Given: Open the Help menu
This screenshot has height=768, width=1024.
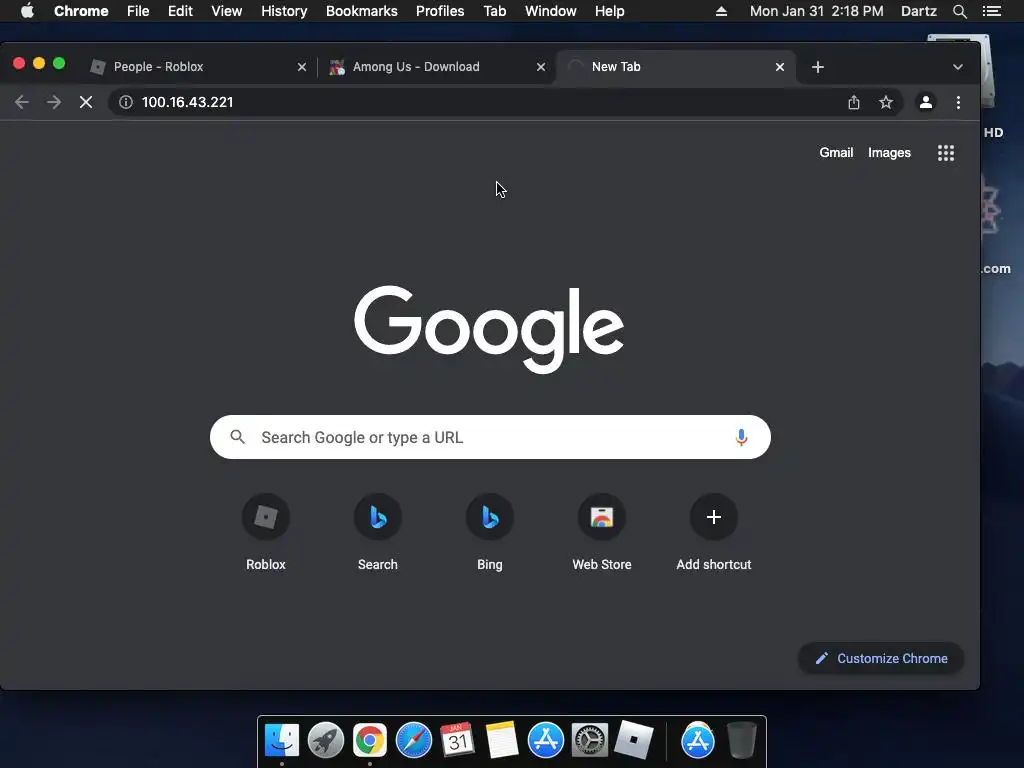Looking at the screenshot, I should pyautogui.click(x=609, y=11).
